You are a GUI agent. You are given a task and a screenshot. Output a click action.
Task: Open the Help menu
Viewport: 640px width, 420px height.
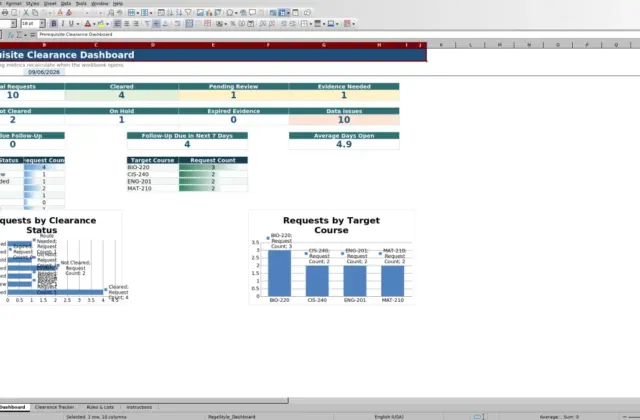click(118, 3)
